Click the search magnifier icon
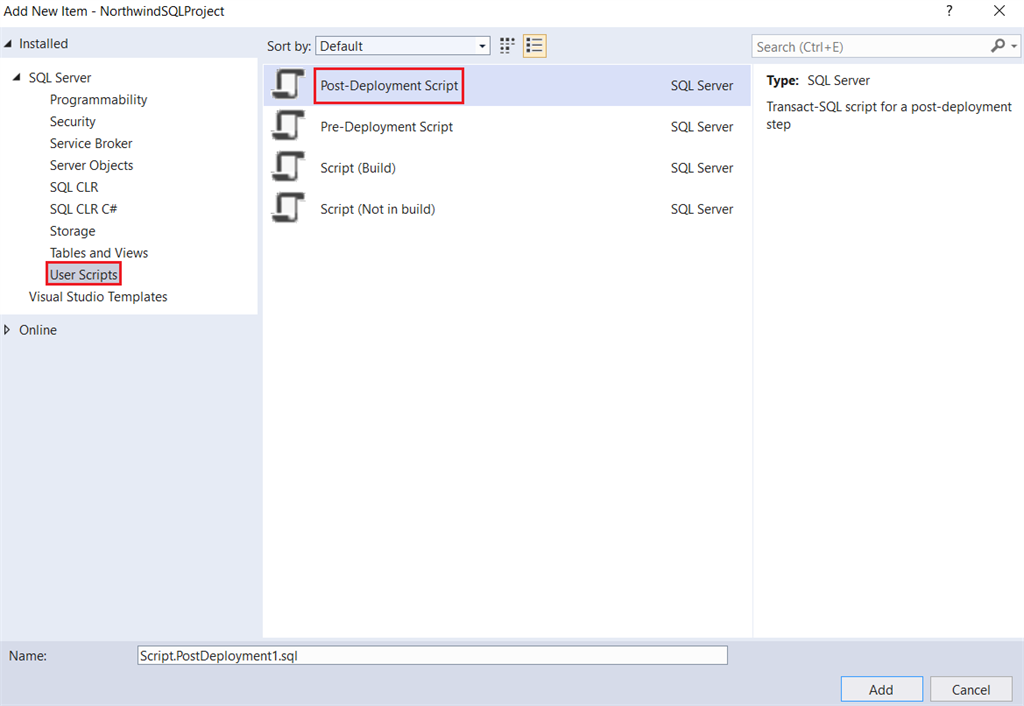 (998, 46)
